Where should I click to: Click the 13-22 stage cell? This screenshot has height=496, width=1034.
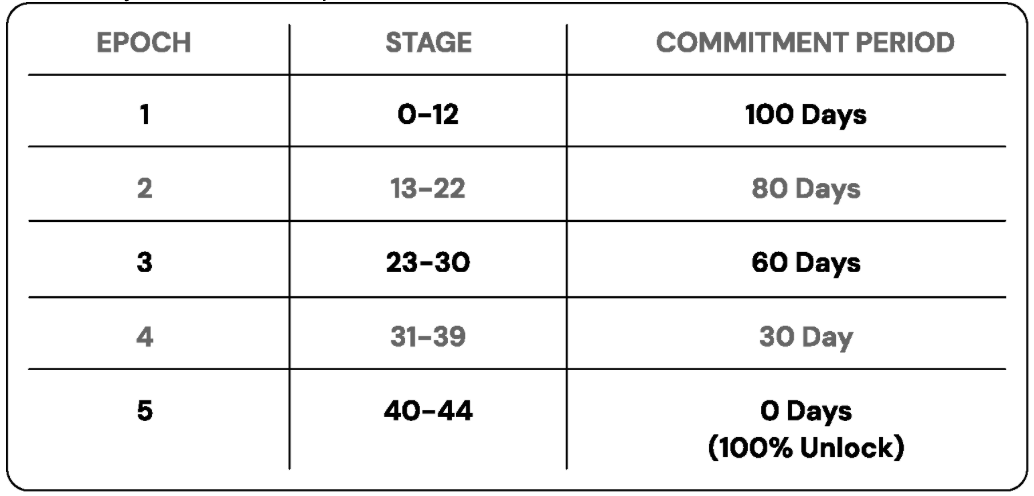coord(429,189)
